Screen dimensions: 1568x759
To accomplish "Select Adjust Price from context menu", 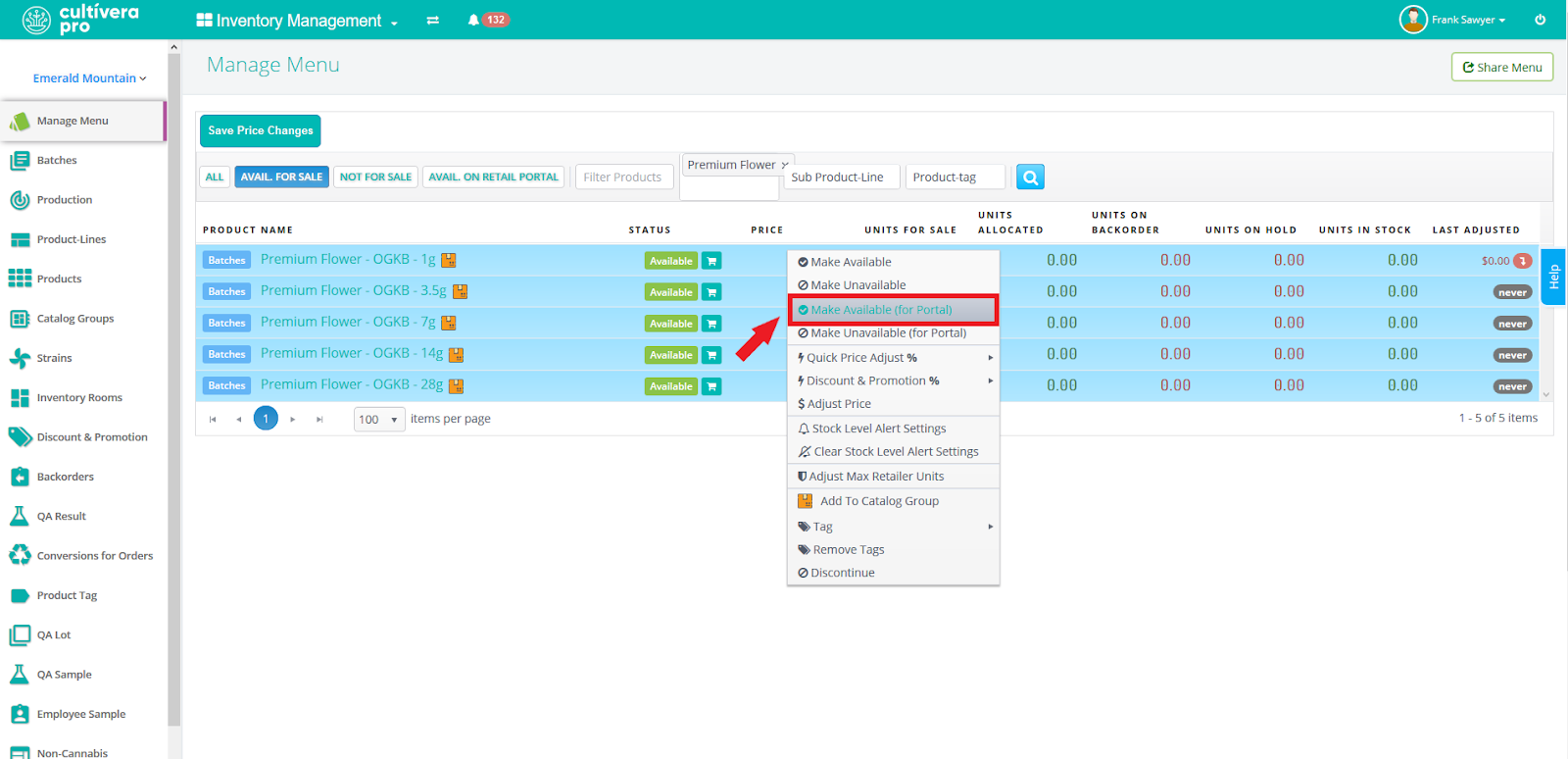I will pyautogui.click(x=894, y=404).
